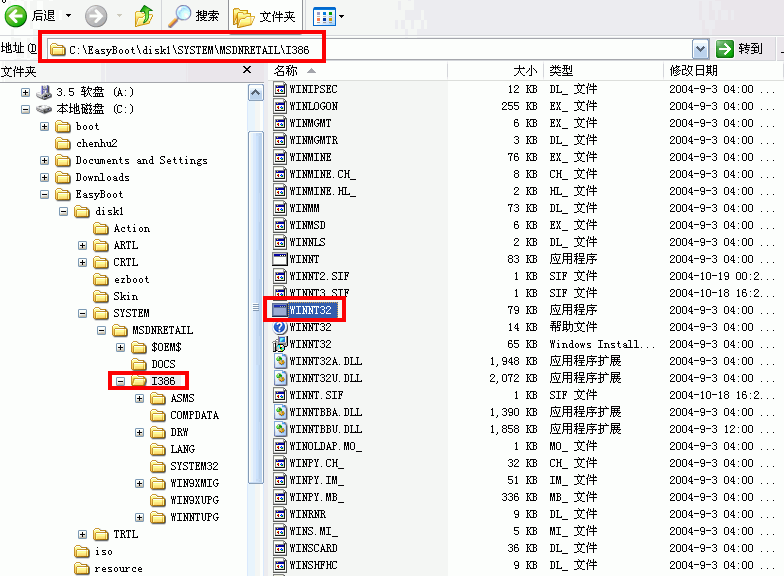Select the WINNT.SIF file name
The image size is (784, 576).
(x=316, y=396)
